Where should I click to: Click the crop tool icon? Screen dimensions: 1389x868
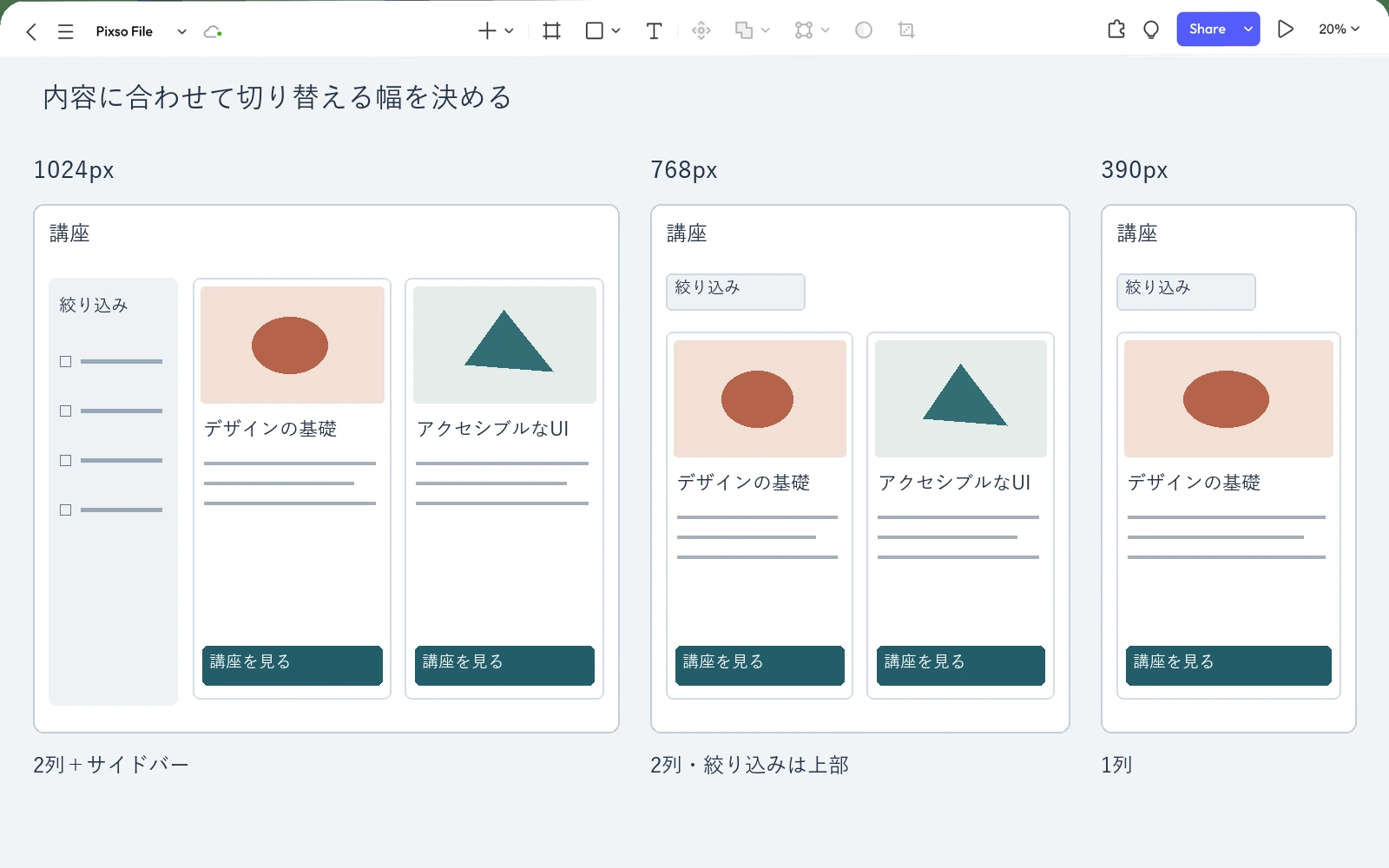coord(906,30)
